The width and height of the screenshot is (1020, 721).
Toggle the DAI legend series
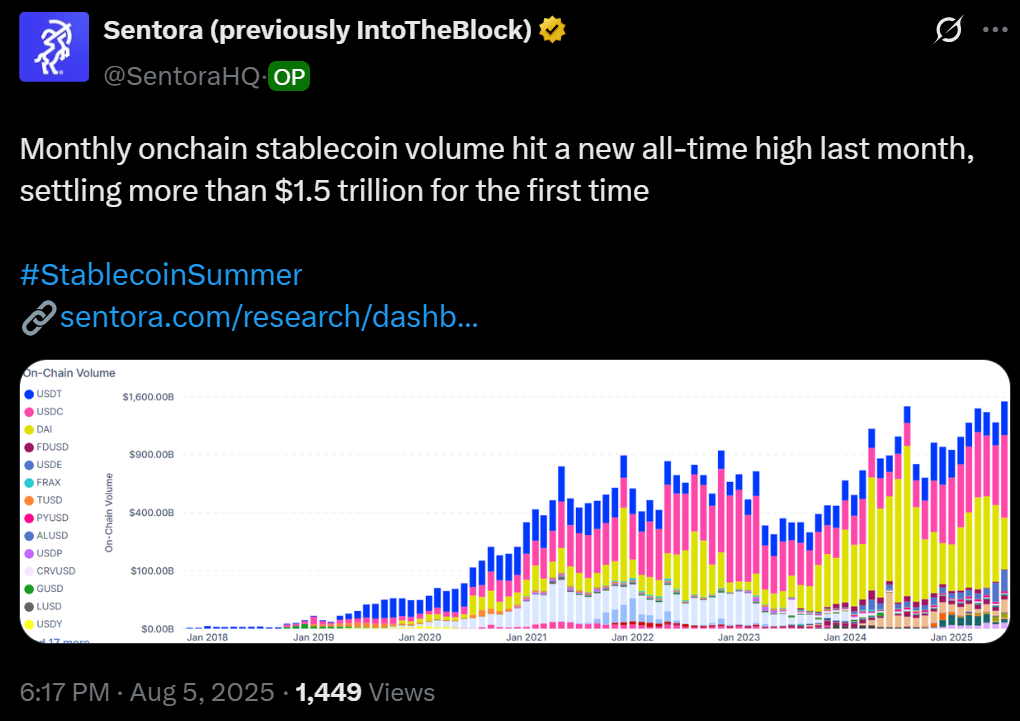pyautogui.click(x=38, y=429)
